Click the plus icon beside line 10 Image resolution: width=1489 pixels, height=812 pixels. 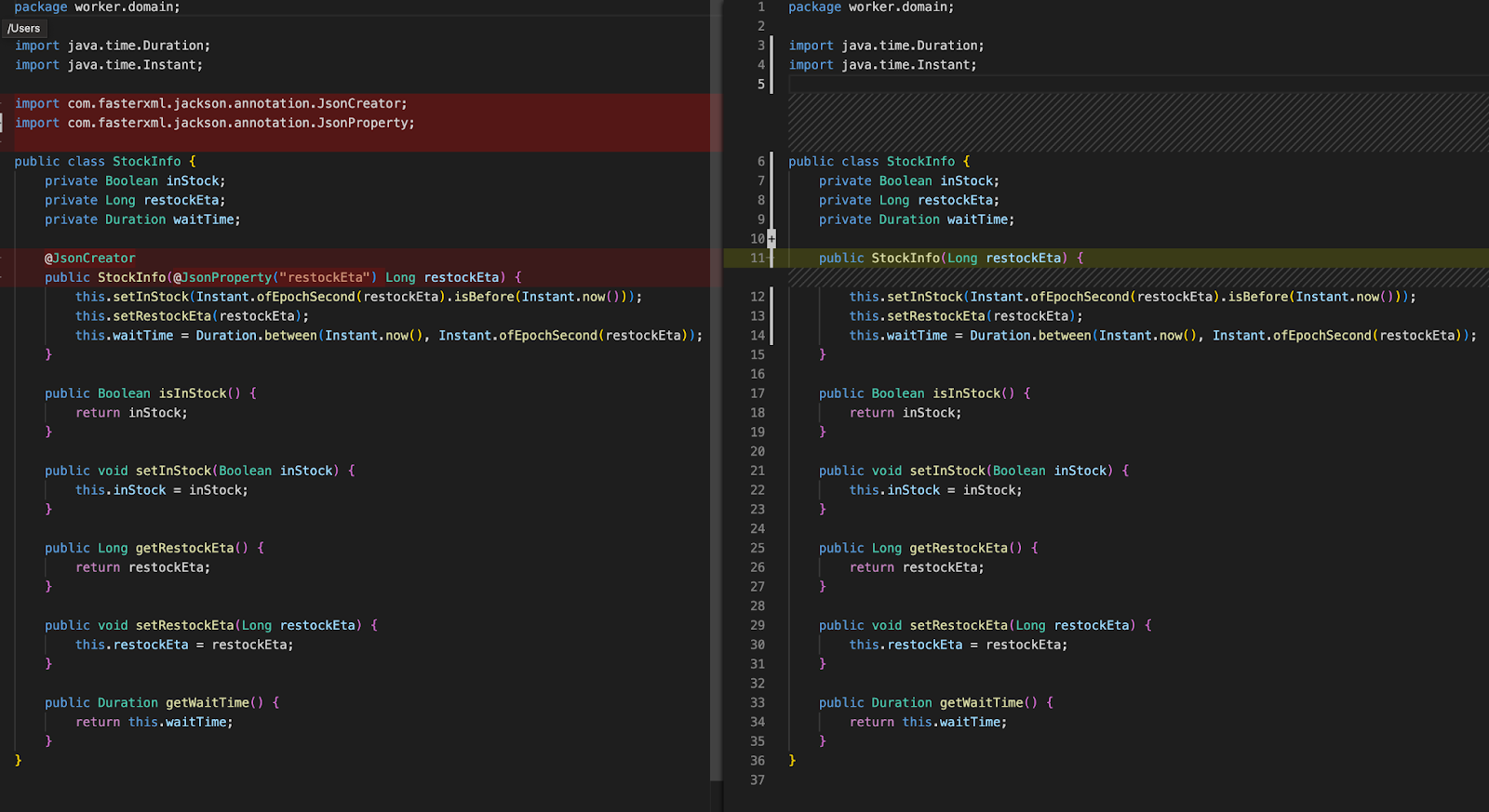[771, 239]
